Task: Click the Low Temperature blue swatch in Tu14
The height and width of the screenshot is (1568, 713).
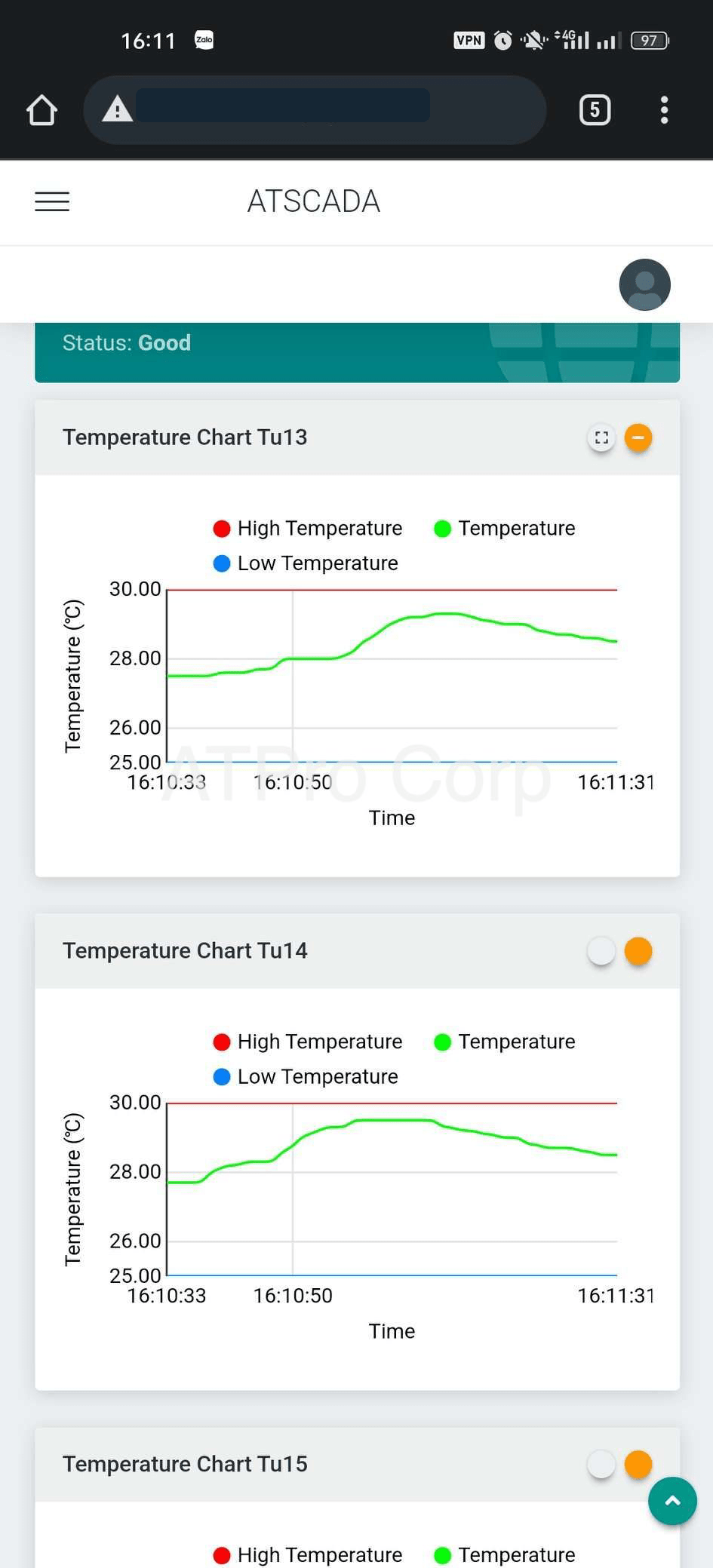Action: click(x=222, y=1077)
